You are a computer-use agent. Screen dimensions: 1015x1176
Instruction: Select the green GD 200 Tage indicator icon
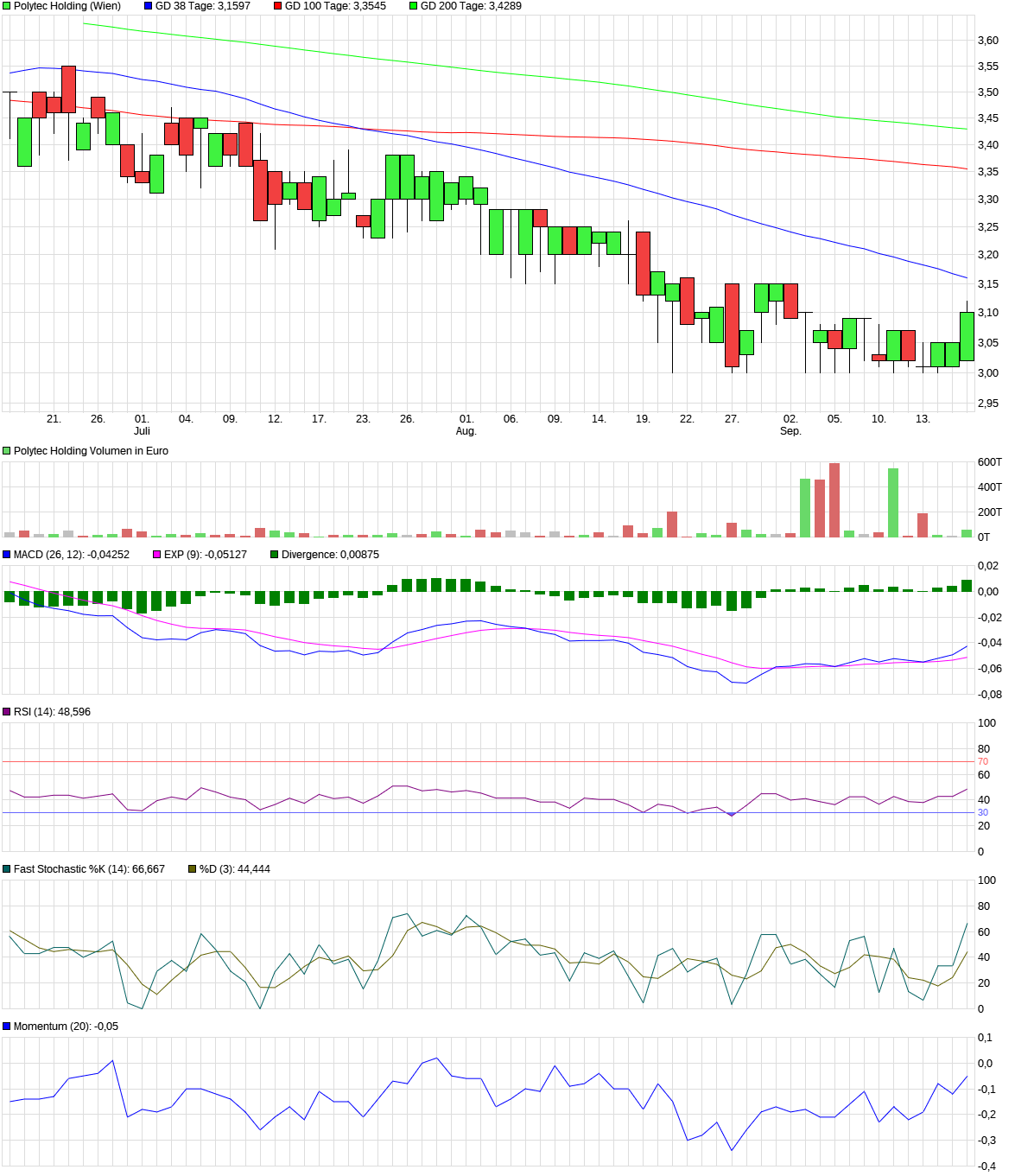[x=413, y=7]
